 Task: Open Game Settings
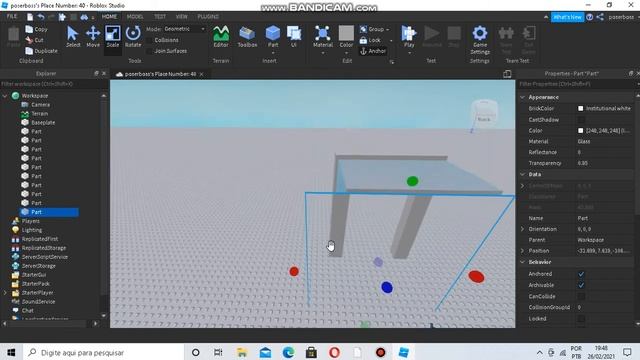(480, 40)
